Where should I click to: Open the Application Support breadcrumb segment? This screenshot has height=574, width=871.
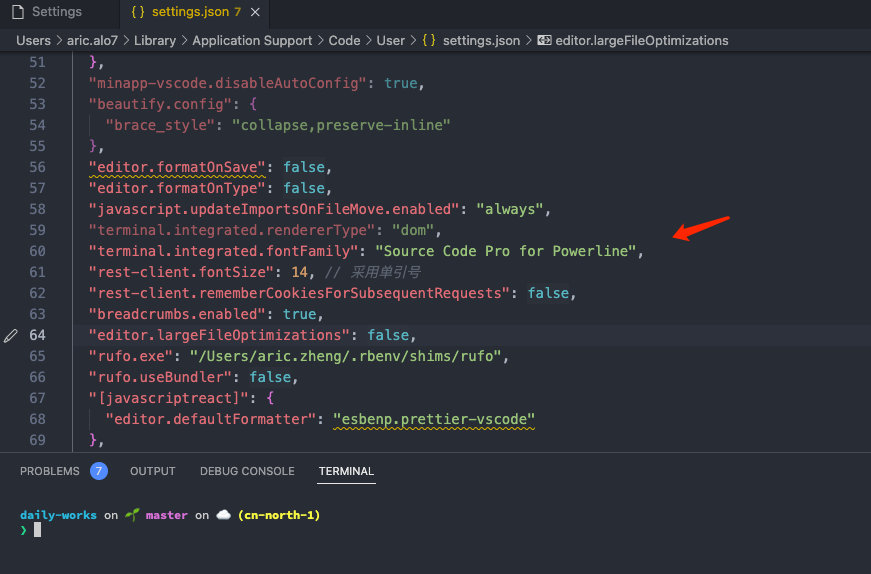(x=252, y=41)
